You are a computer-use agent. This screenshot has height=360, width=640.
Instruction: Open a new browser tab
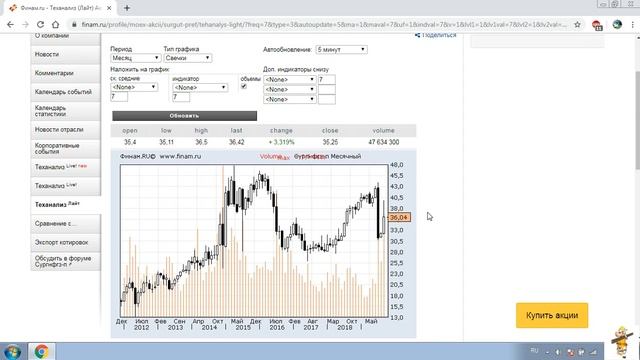click(127, 8)
